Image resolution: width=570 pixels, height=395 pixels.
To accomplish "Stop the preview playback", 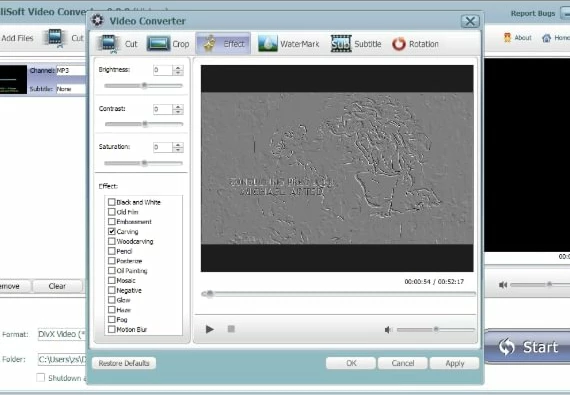I will pos(231,329).
